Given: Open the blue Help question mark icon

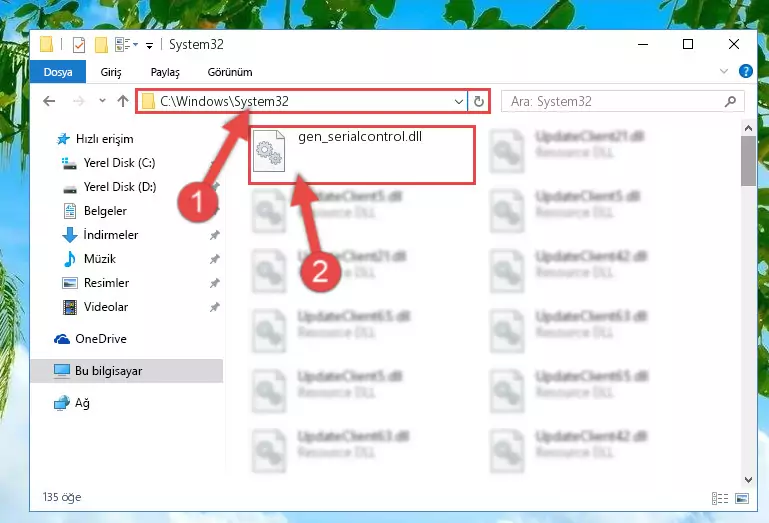Looking at the screenshot, I should [745, 72].
